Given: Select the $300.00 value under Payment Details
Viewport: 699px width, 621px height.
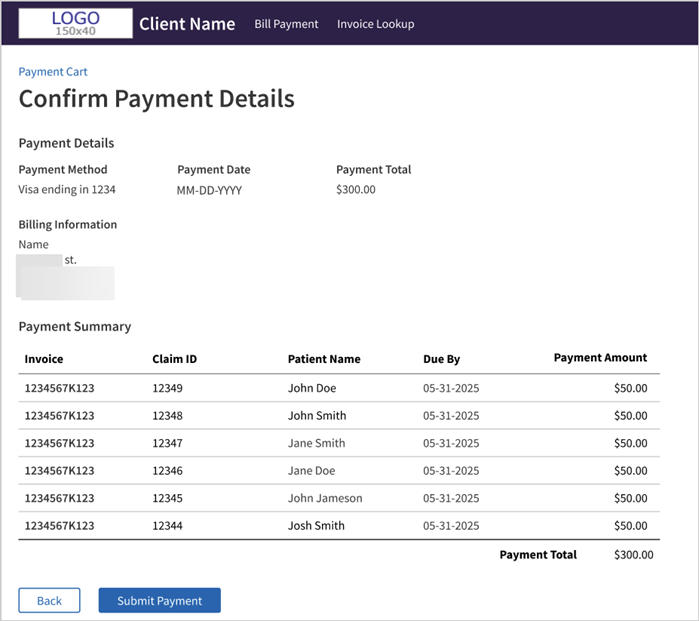Looking at the screenshot, I should pyautogui.click(x=356, y=189).
